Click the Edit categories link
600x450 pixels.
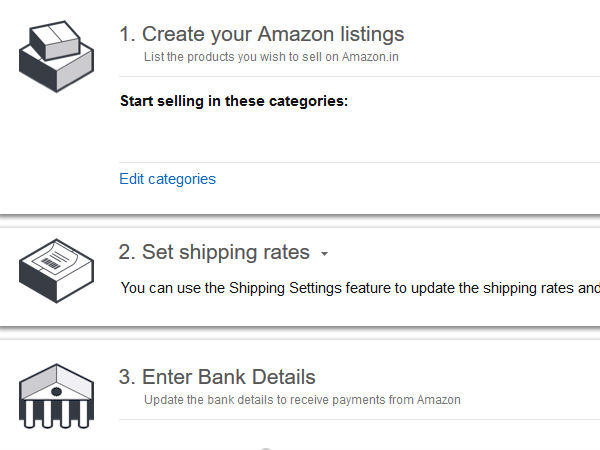point(167,179)
